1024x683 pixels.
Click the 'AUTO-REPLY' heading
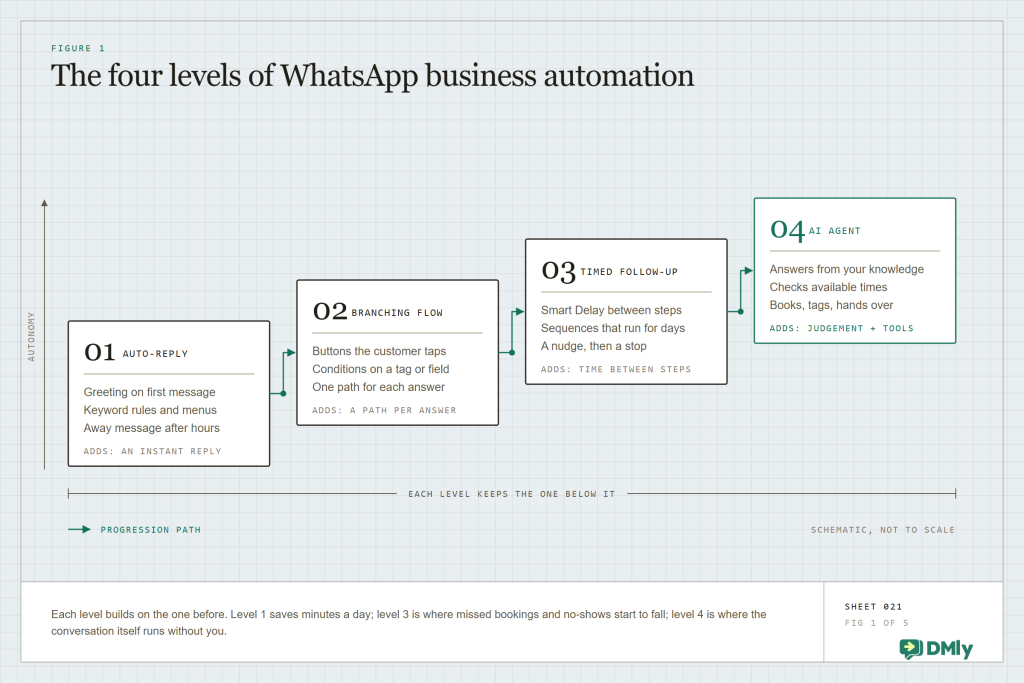click(x=155, y=354)
